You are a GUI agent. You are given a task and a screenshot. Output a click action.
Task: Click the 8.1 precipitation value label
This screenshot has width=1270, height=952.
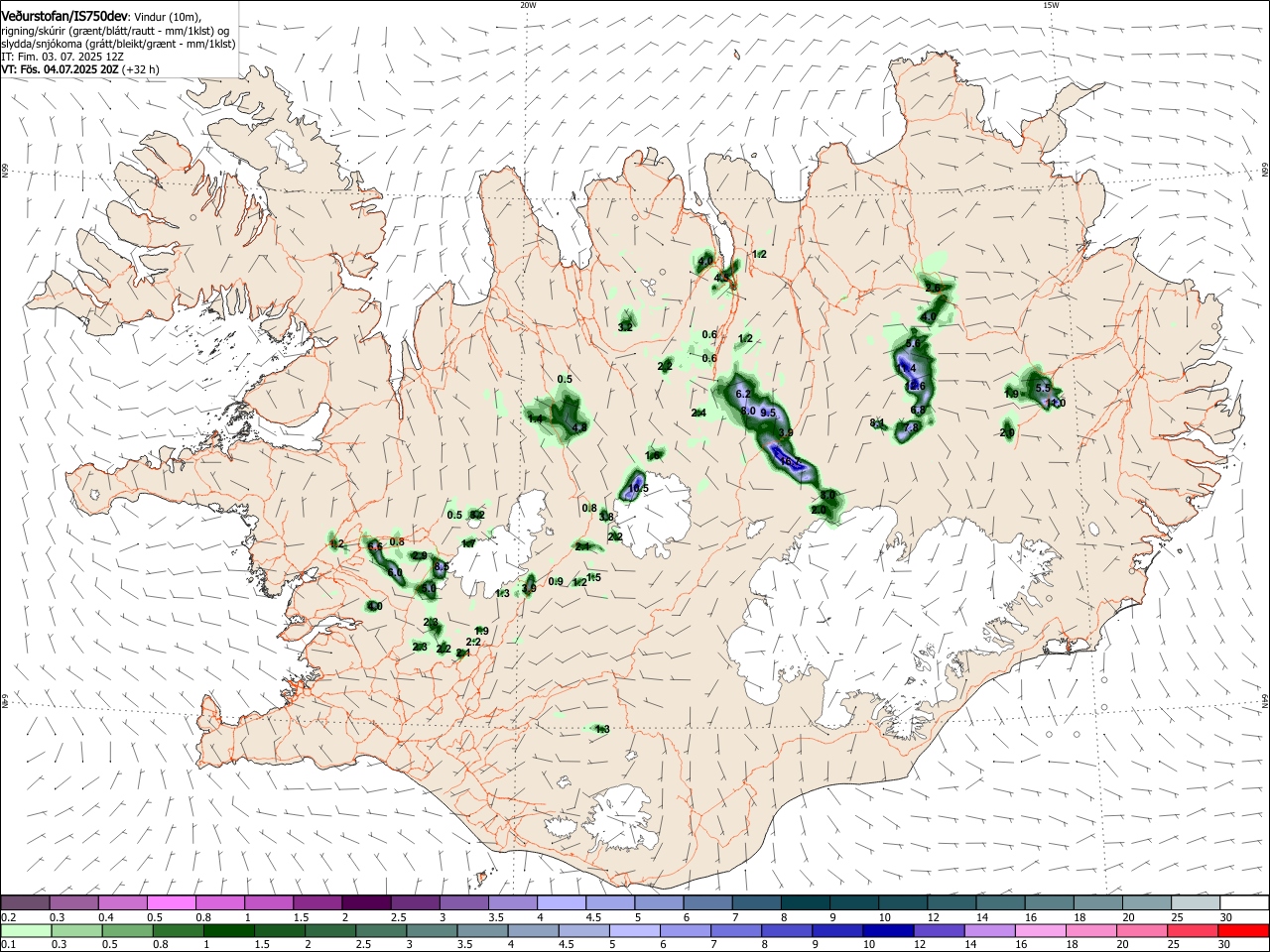(877, 423)
